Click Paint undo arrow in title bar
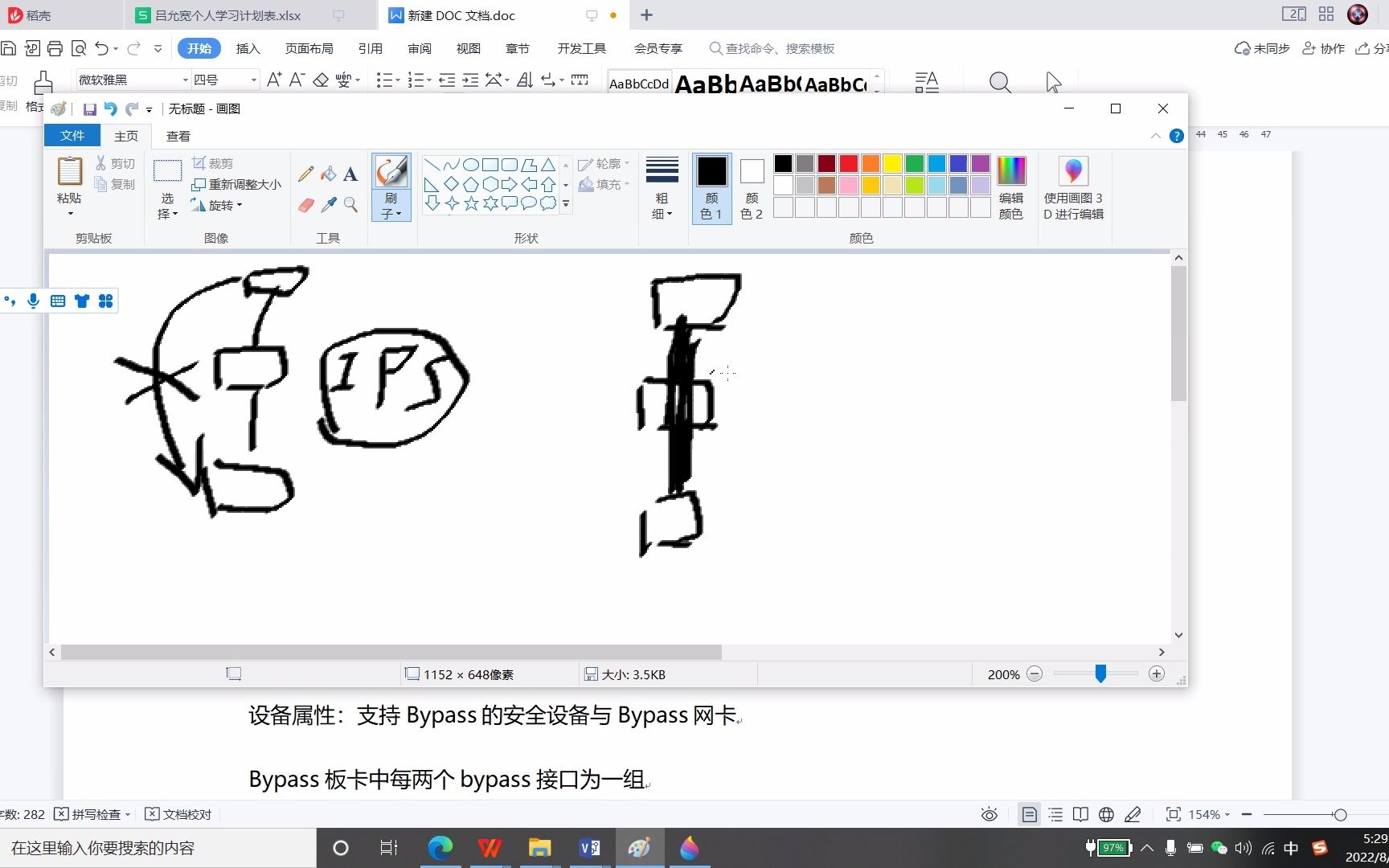 111,108
